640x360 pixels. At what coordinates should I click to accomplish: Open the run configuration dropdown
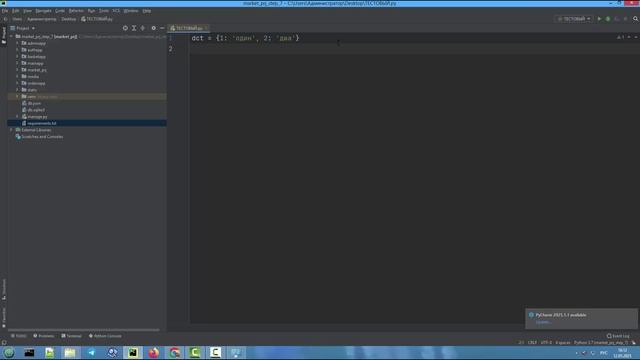click(x=574, y=19)
